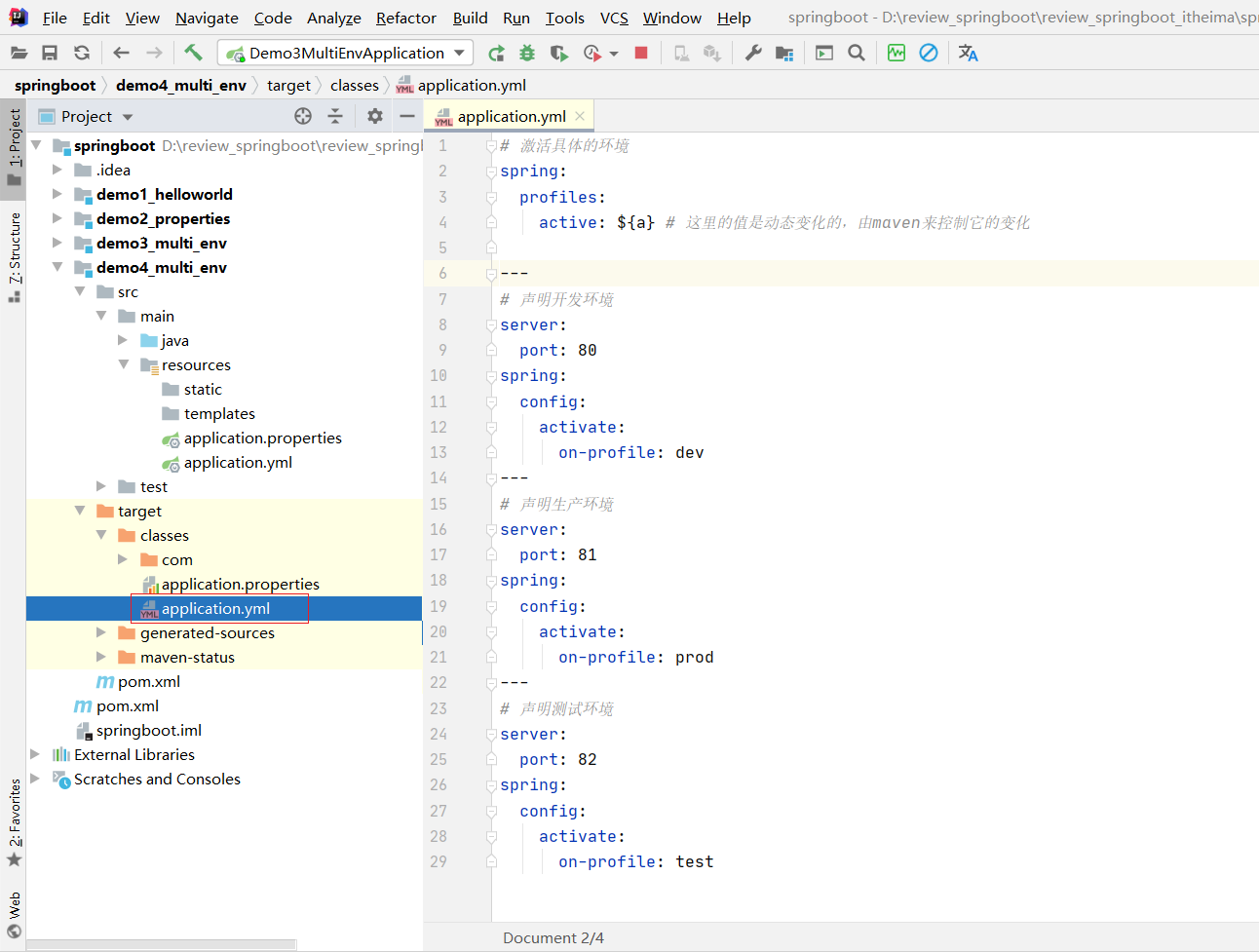Viewport: 1259px width, 952px height.
Task: Close the application.yml editor tab
Action: [580, 116]
